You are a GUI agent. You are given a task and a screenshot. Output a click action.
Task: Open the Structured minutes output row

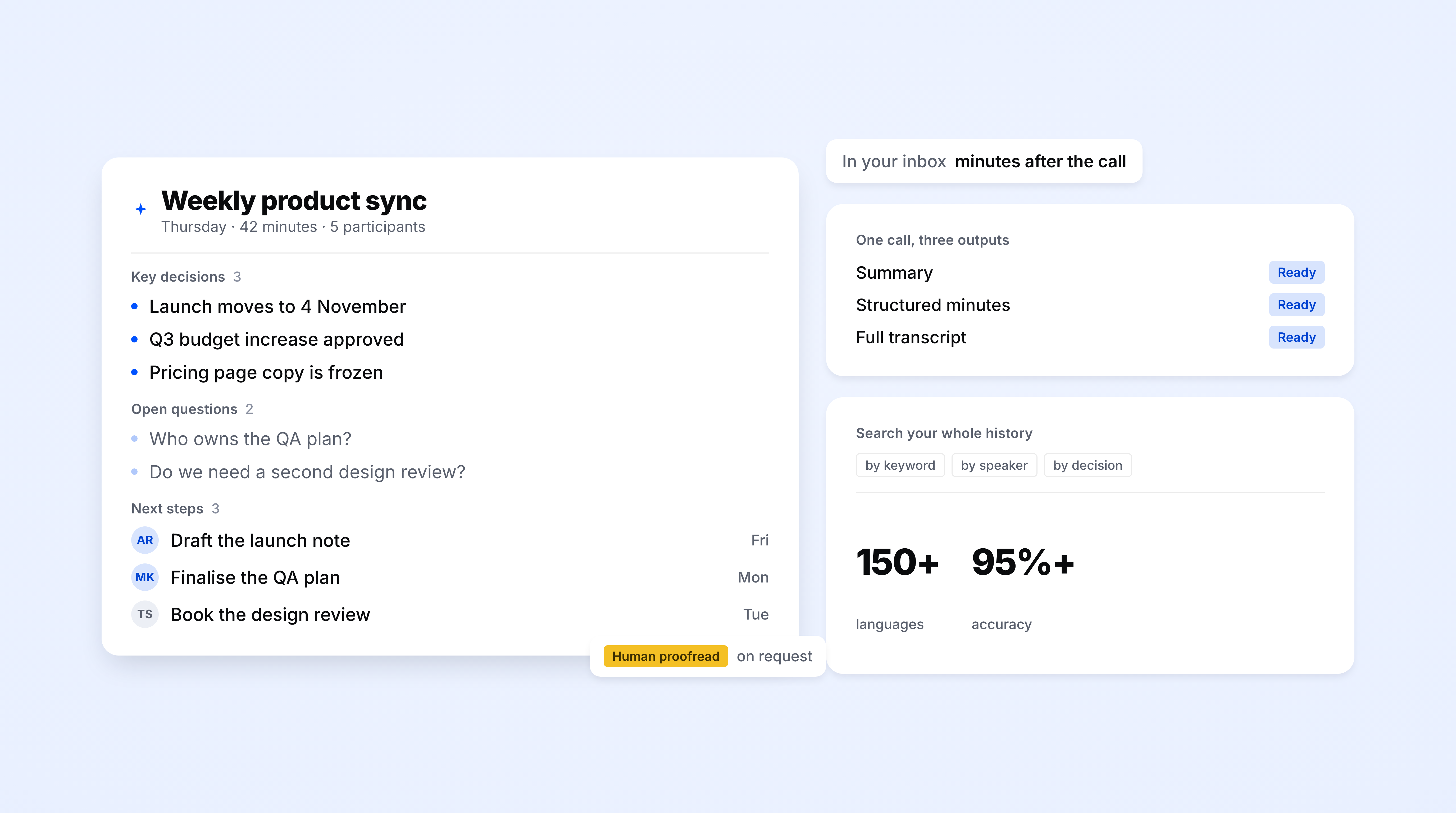coord(1090,305)
